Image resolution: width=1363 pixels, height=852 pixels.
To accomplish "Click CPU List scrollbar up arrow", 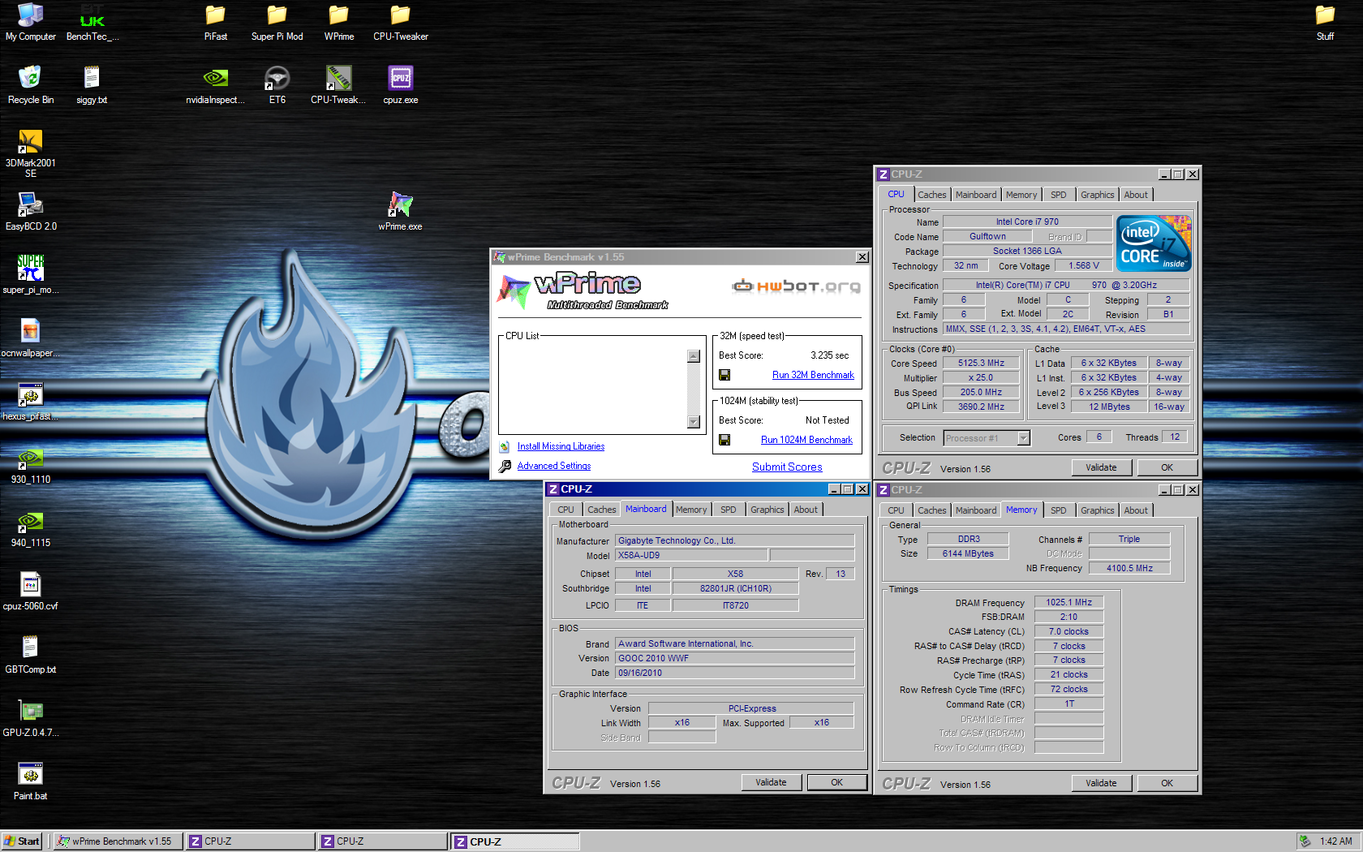I will [694, 356].
